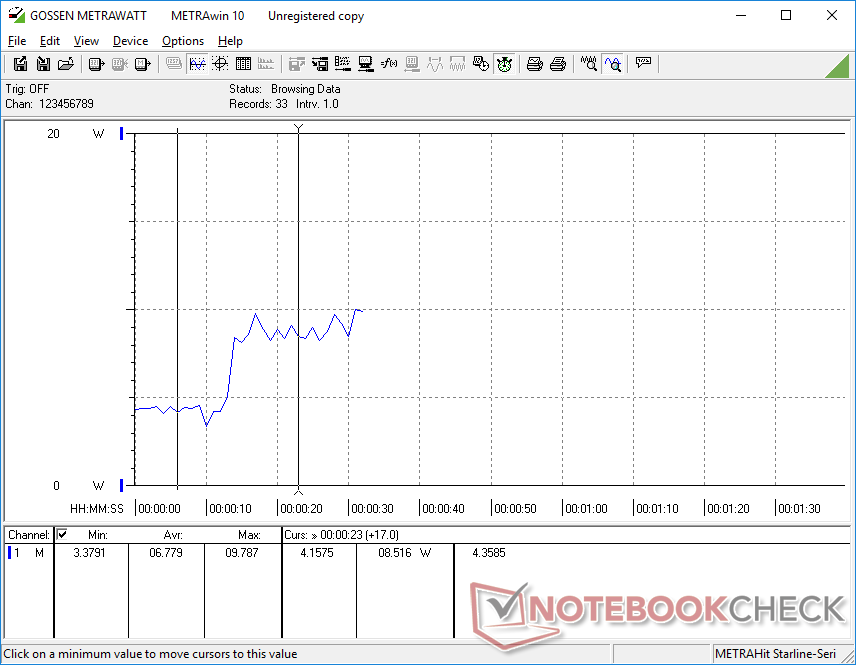Click the disk settings transfer icon

(320, 64)
